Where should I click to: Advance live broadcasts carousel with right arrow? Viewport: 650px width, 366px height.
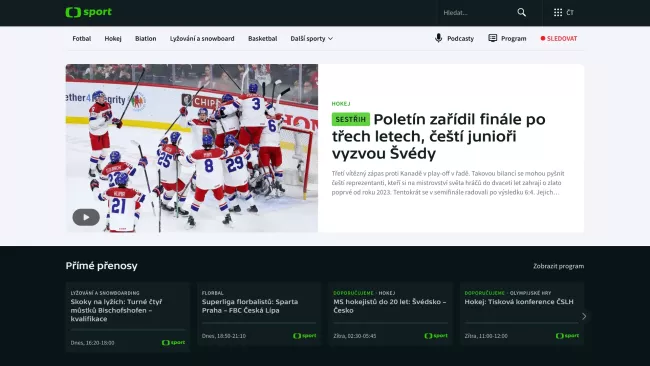[584, 316]
